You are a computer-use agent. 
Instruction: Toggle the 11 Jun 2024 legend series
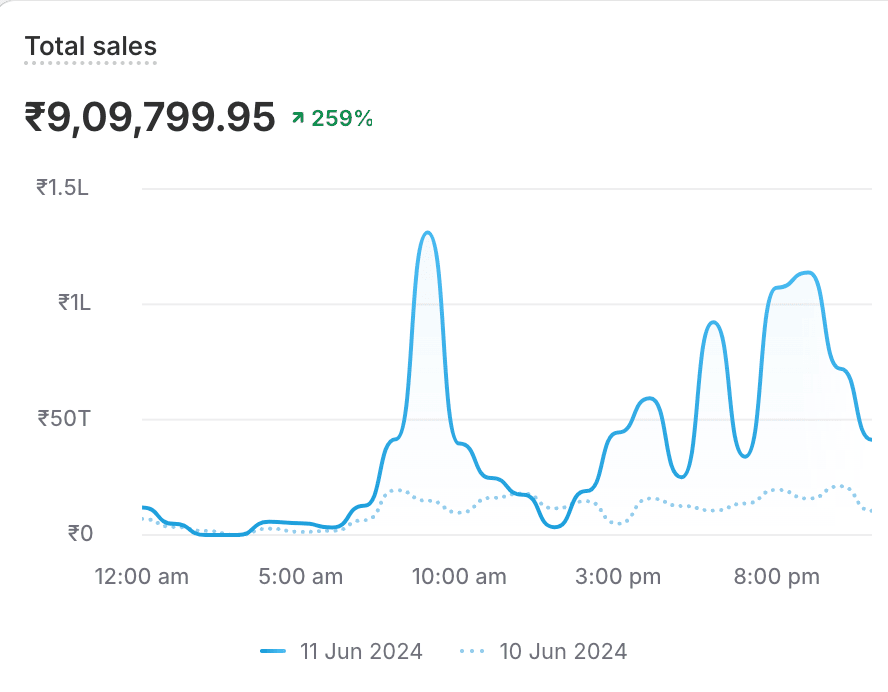point(360,652)
